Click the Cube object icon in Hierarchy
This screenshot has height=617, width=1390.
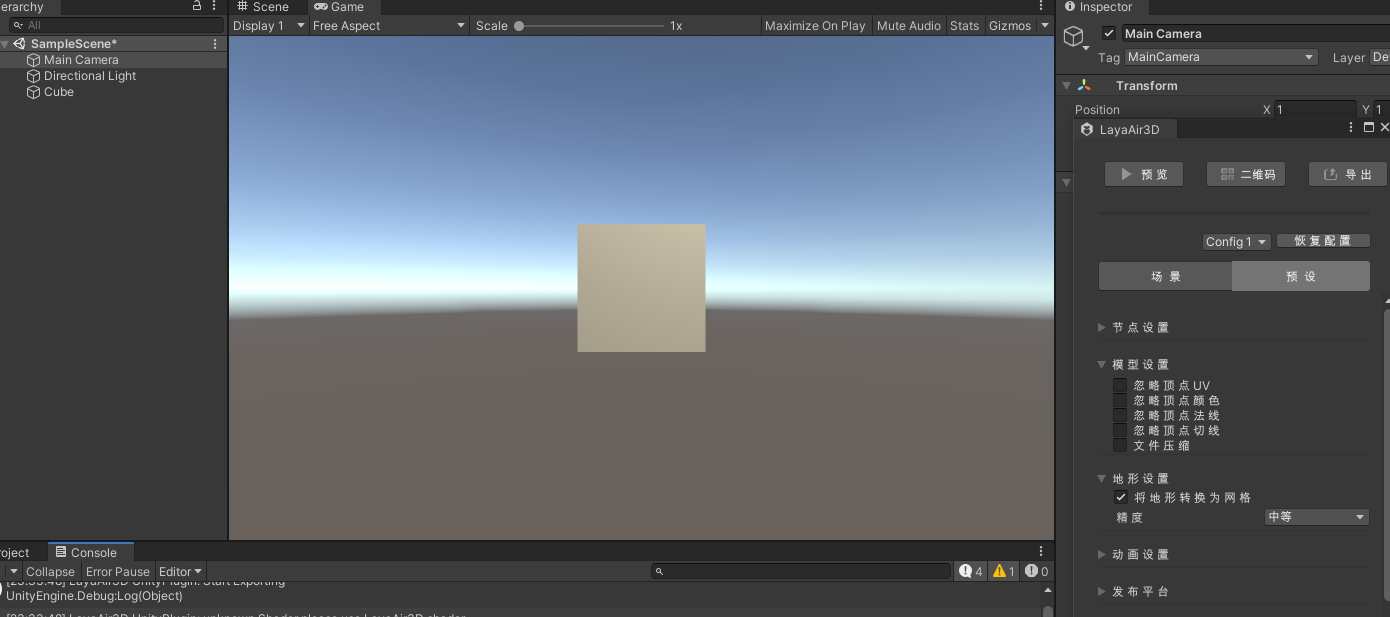(x=34, y=92)
